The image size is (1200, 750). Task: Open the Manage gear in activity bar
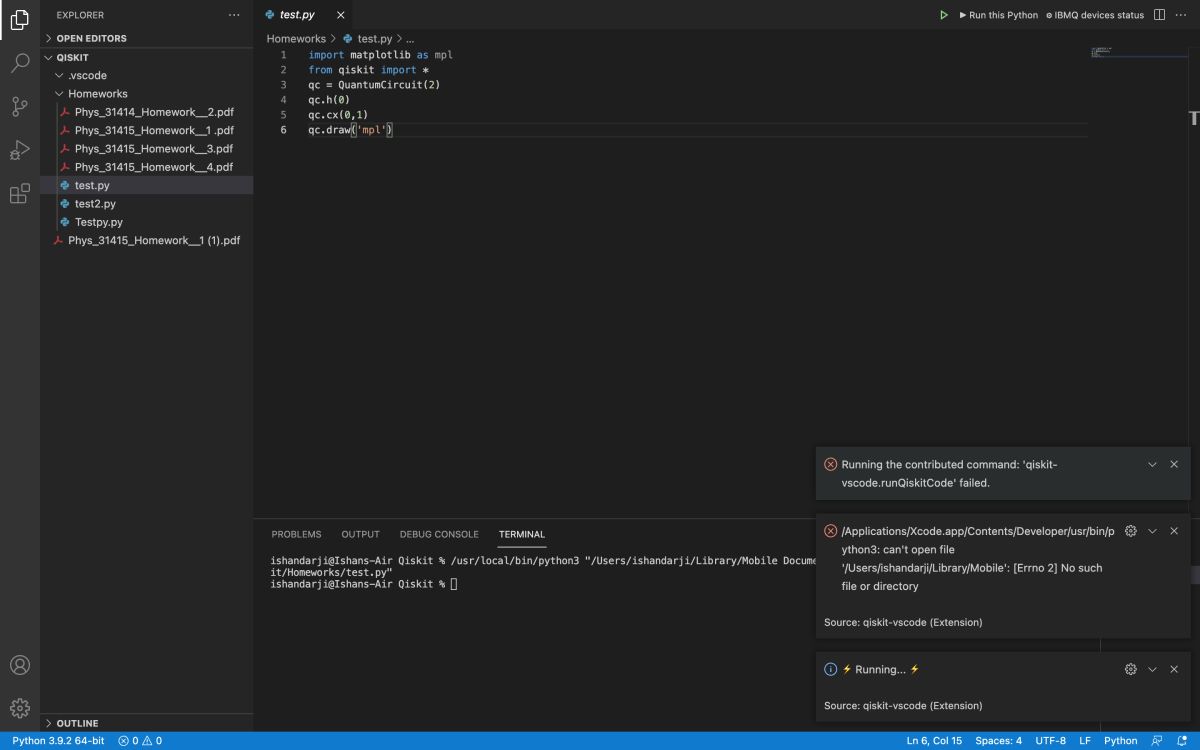click(x=20, y=707)
